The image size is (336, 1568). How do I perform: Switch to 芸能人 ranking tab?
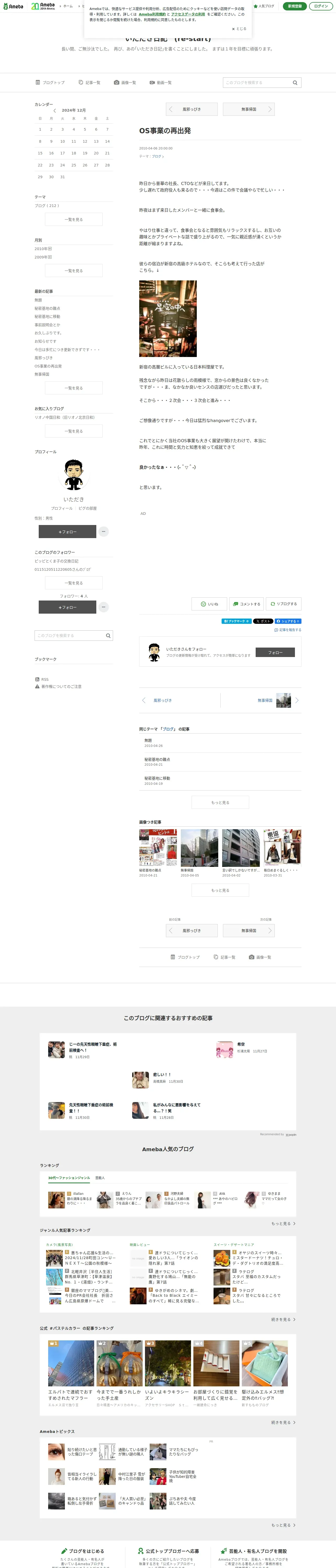pos(100,1178)
